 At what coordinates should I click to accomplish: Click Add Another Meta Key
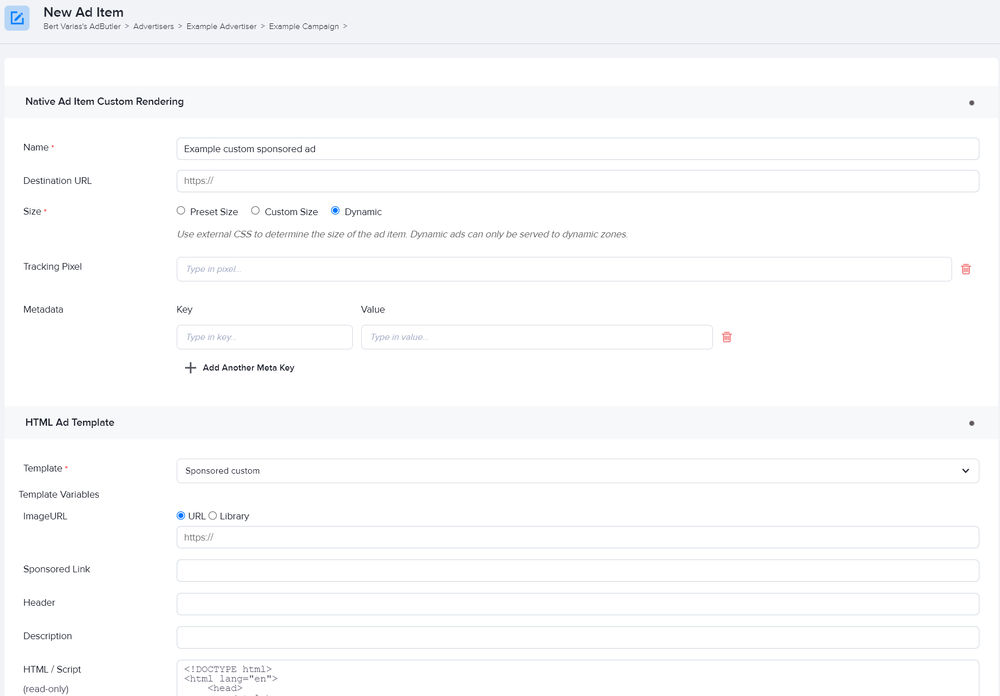[x=249, y=367]
